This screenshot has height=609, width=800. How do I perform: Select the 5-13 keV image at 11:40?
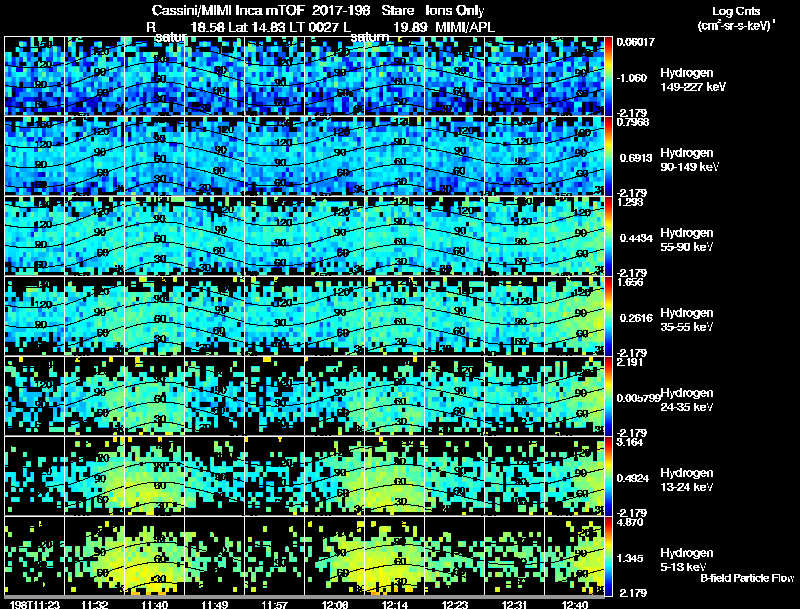pyautogui.click(x=155, y=556)
